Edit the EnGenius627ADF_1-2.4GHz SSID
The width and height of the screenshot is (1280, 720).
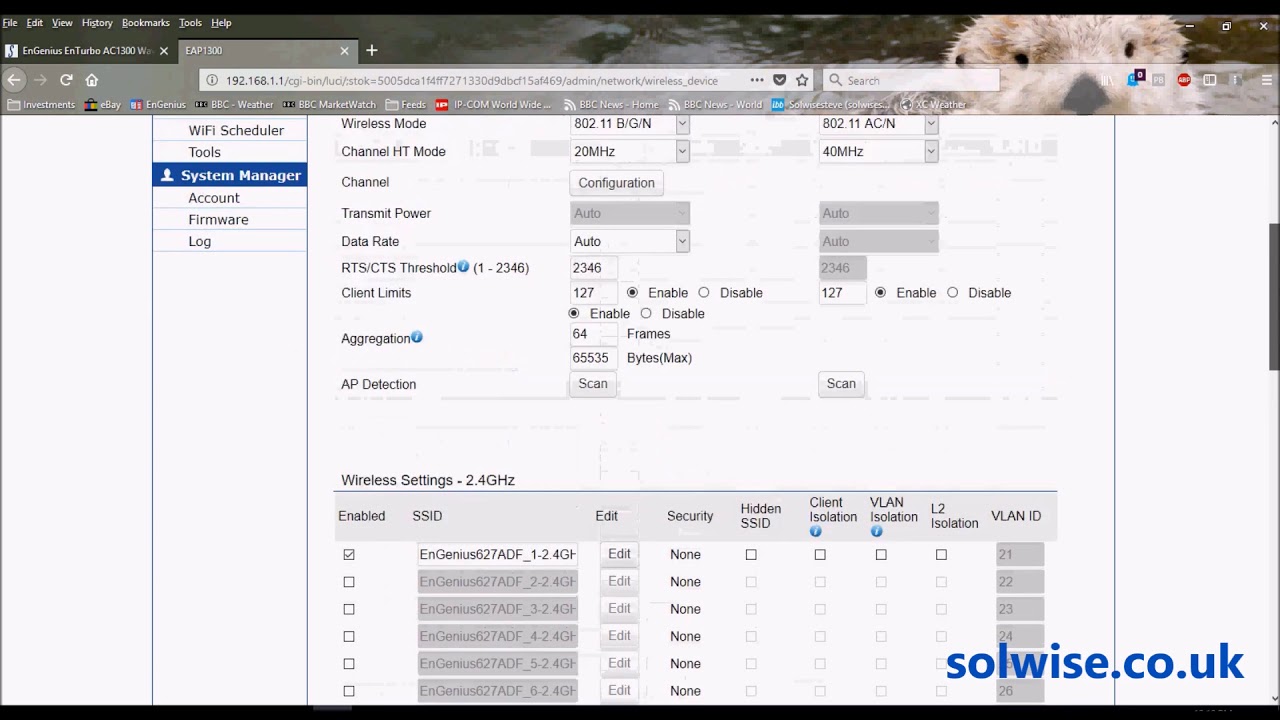pos(619,554)
